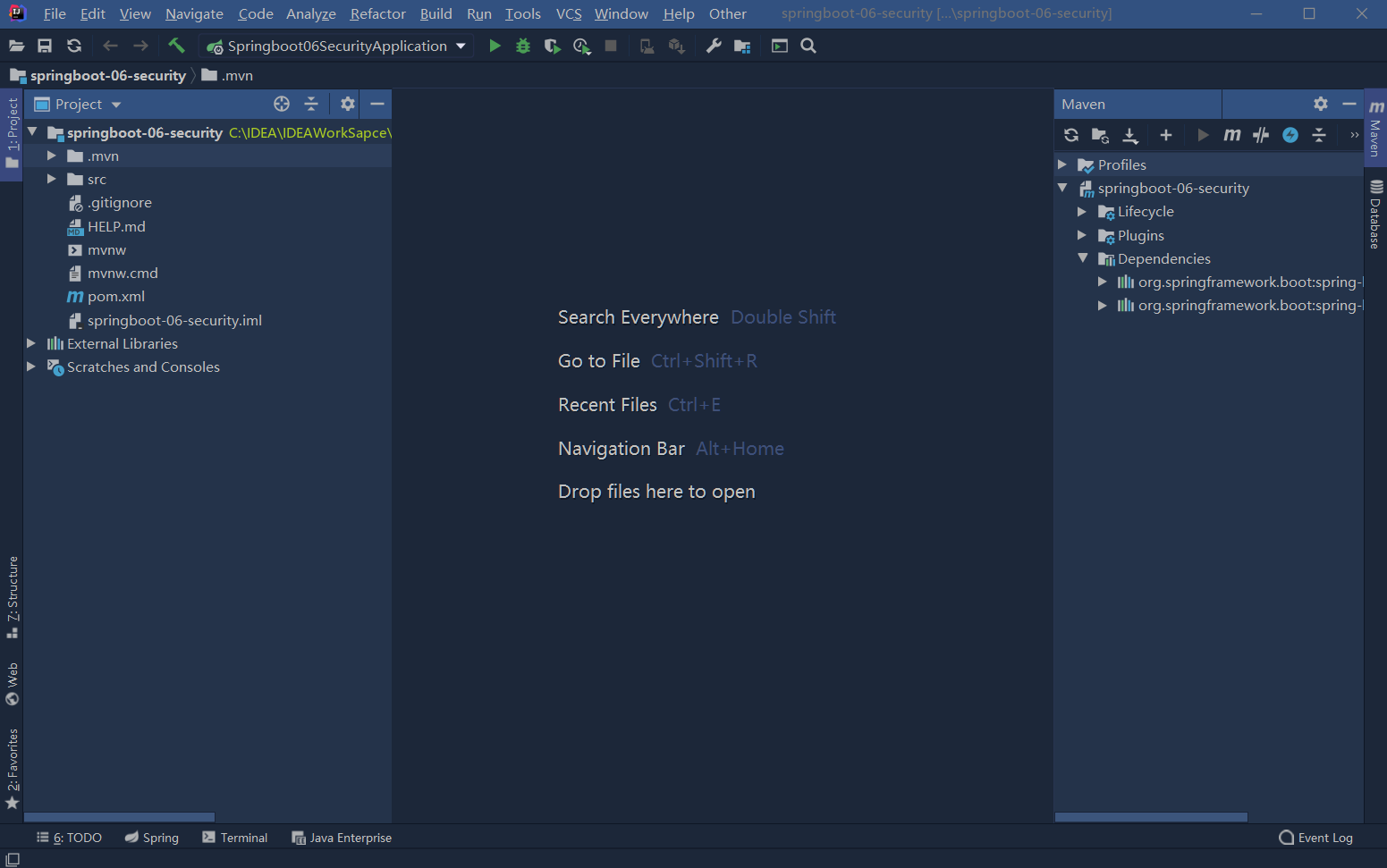Expand the Maven Plugins node arrow

point(1082,235)
